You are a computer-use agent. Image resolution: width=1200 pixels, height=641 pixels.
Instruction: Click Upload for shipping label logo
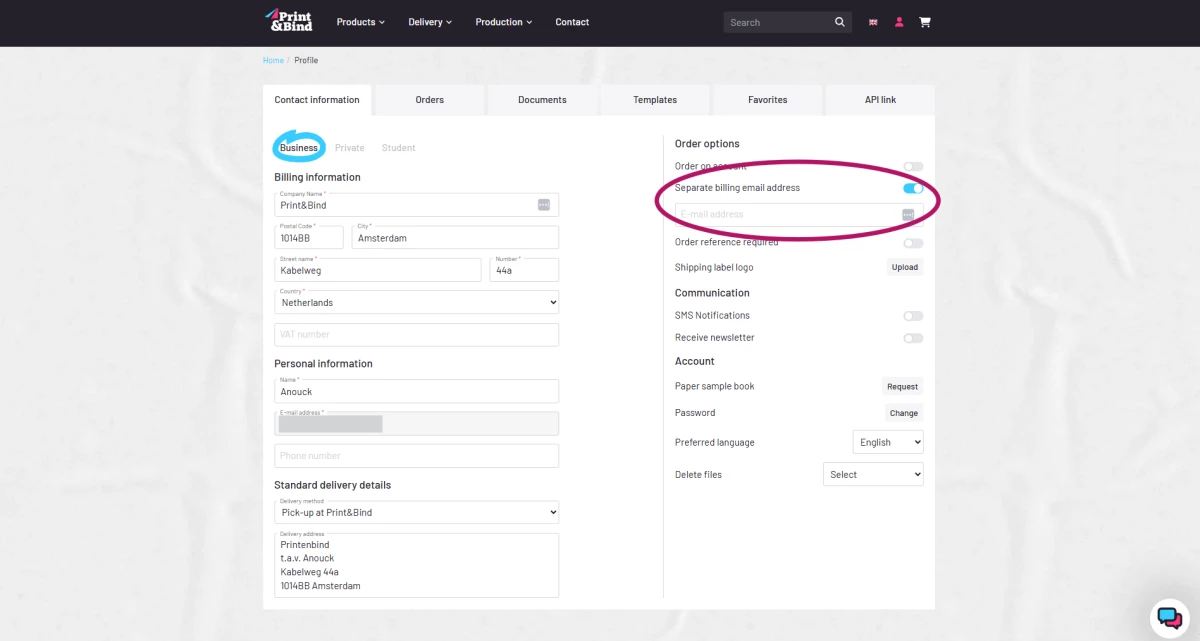(x=904, y=267)
